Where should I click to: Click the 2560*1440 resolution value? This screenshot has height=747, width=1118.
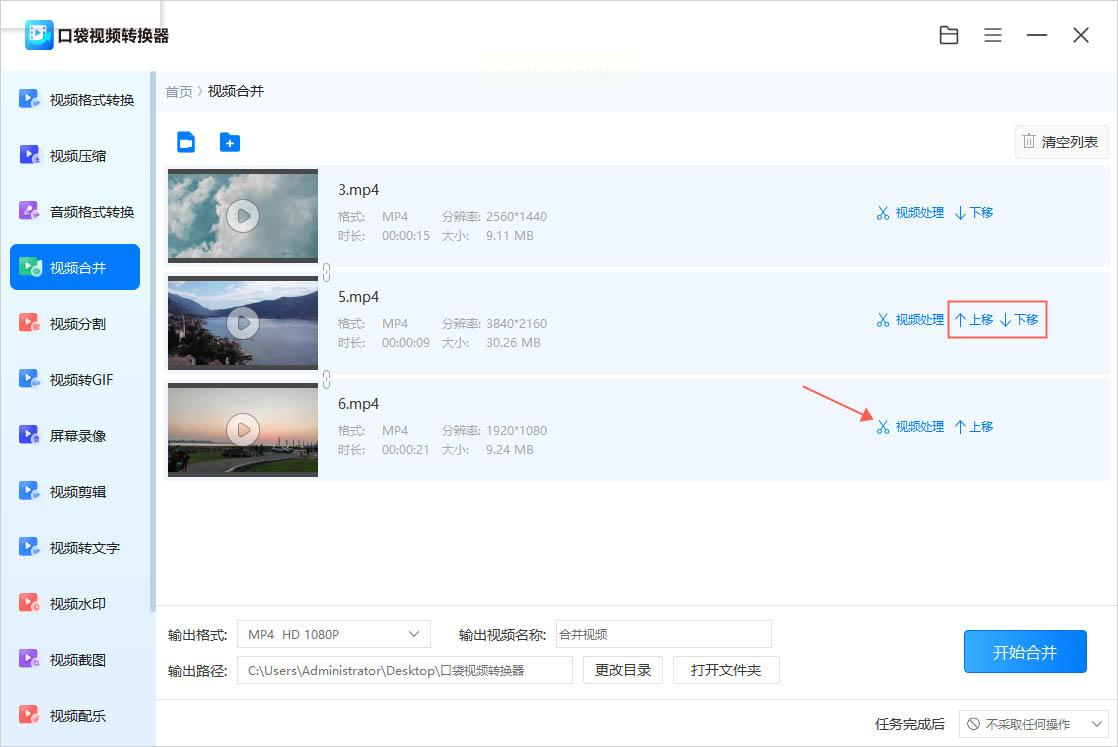click(516, 216)
